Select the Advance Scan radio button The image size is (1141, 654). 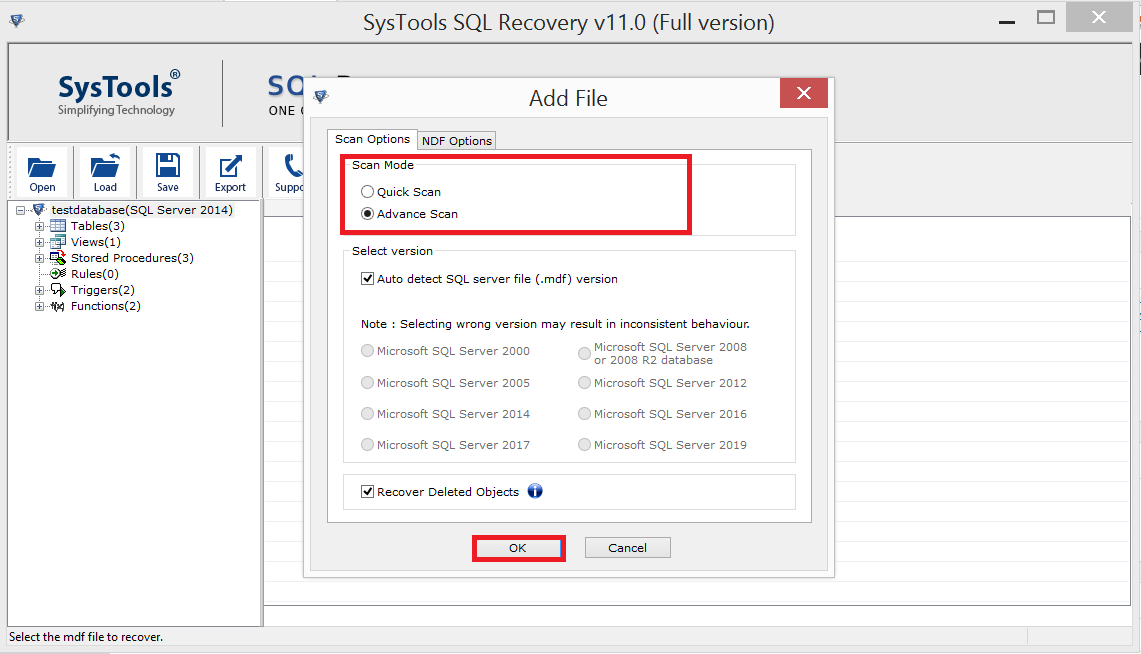[367, 214]
